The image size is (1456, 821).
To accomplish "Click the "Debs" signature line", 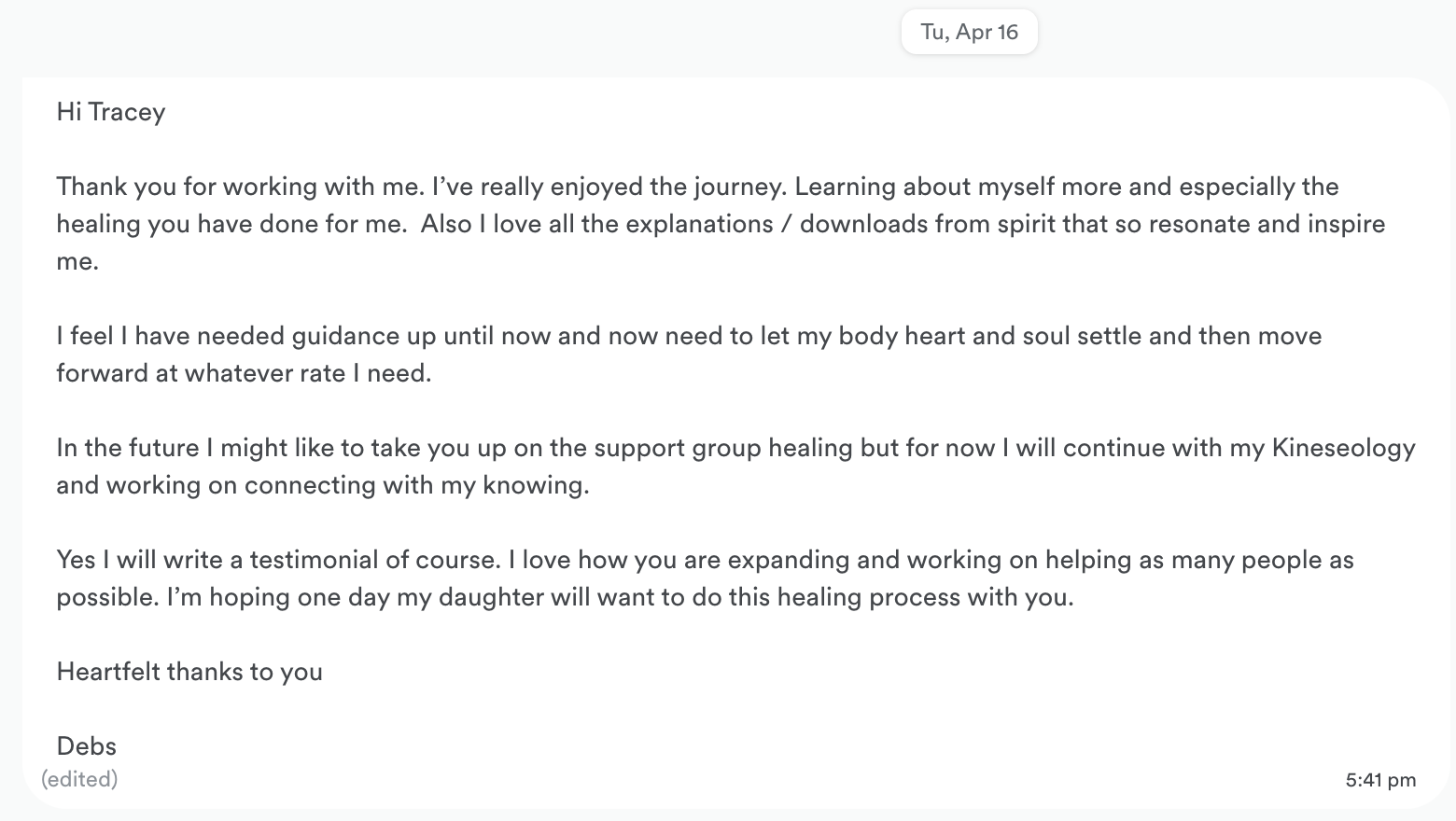I will (x=87, y=746).
